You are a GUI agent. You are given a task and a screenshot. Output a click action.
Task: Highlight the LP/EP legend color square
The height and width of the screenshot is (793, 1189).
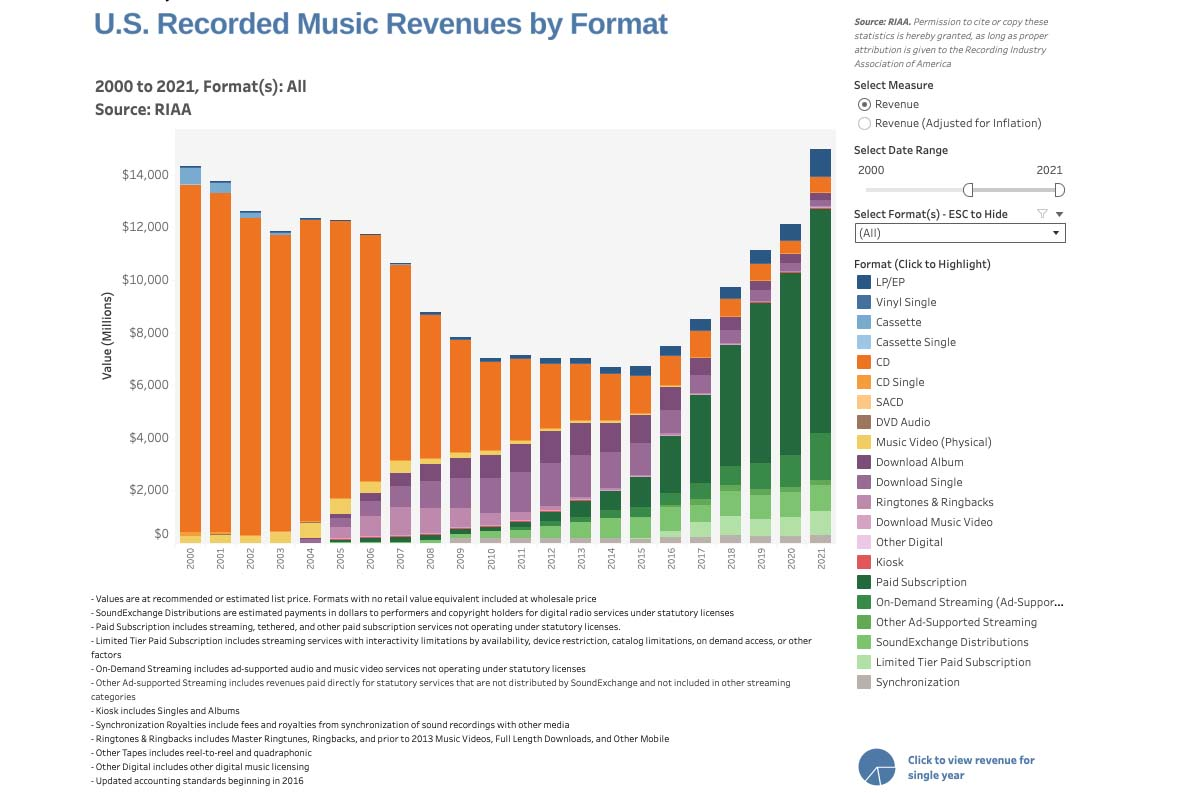[x=864, y=282]
